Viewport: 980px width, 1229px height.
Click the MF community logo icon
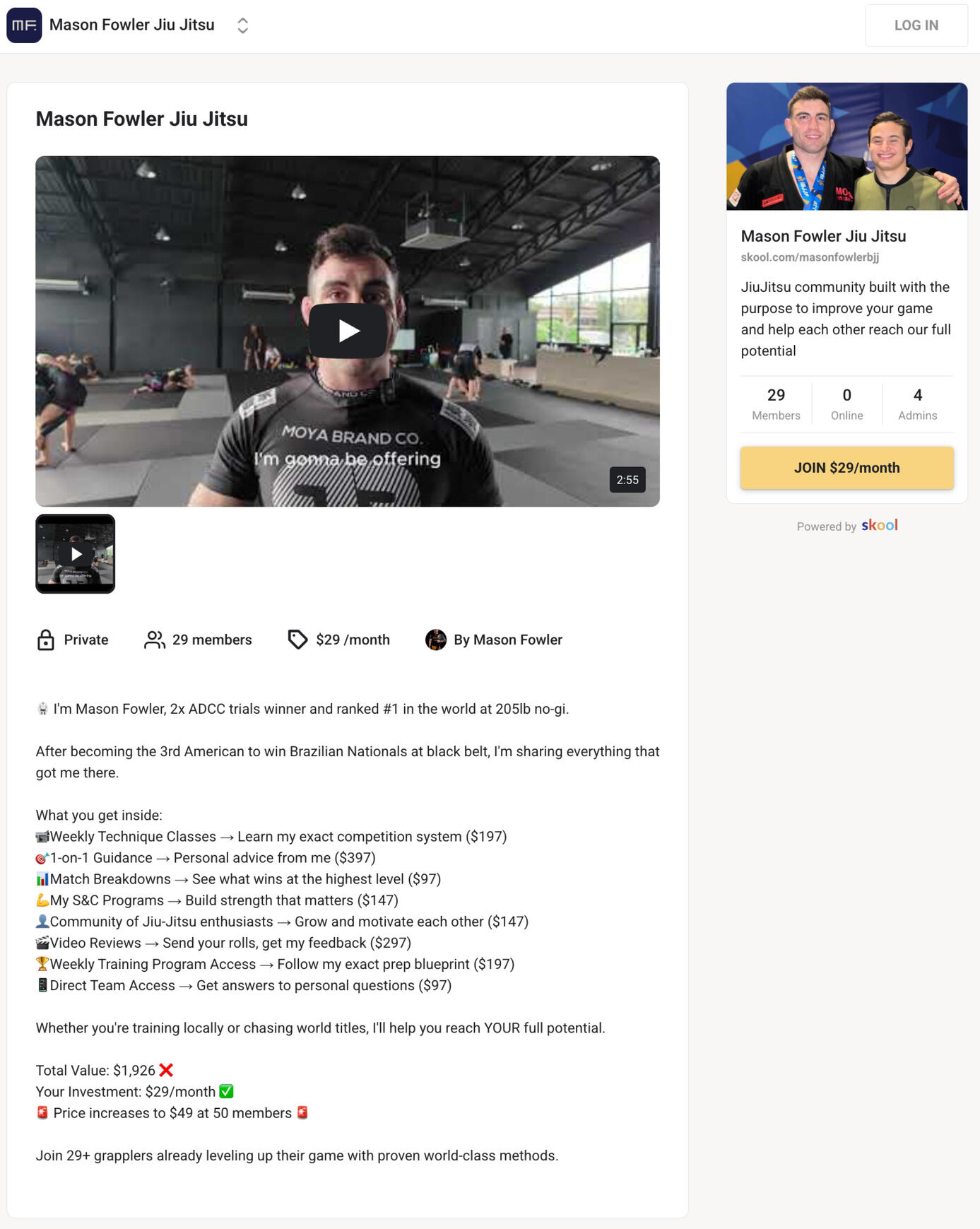24,25
